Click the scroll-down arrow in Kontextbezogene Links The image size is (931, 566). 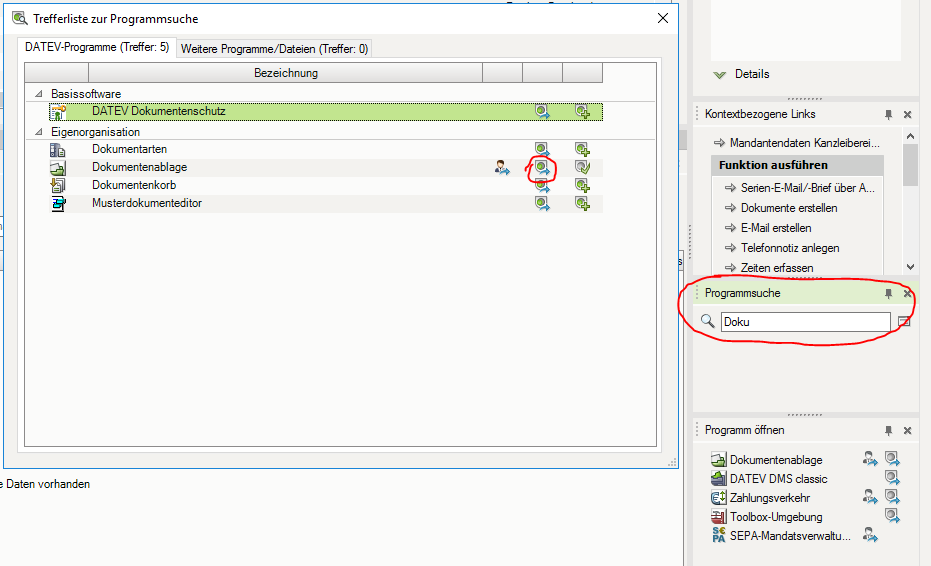[x=910, y=267]
